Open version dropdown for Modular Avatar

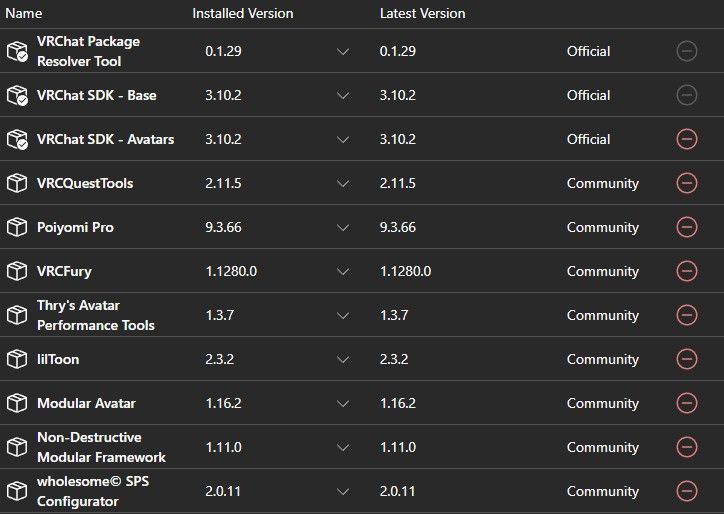coord(343,404)
